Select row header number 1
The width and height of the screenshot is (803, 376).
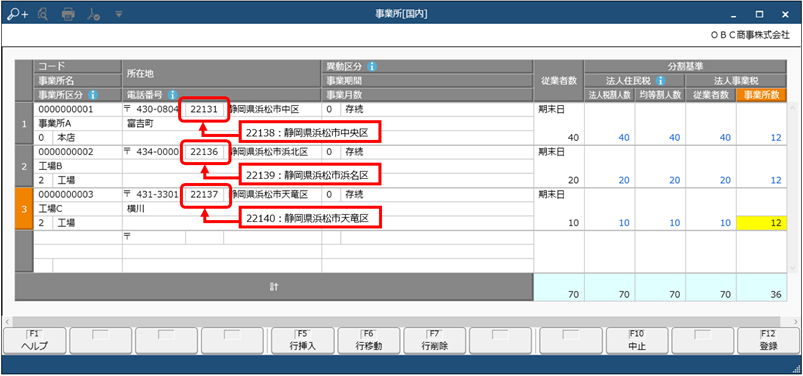coord(24,123)
